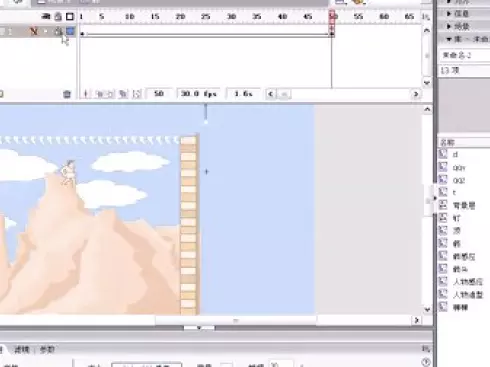Enable the onion skin button
The height and width of the screenshot is (367, 490).
[x=100, y=94]
